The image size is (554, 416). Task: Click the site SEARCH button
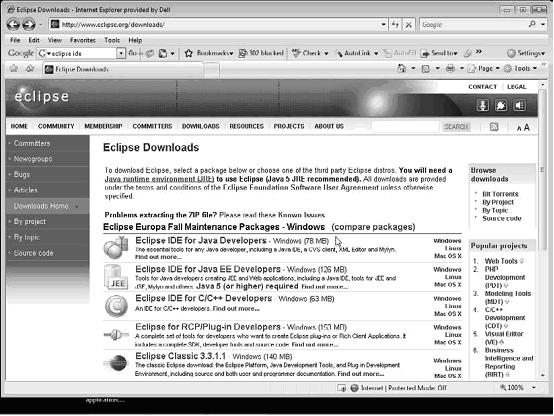tap(456, 127)
